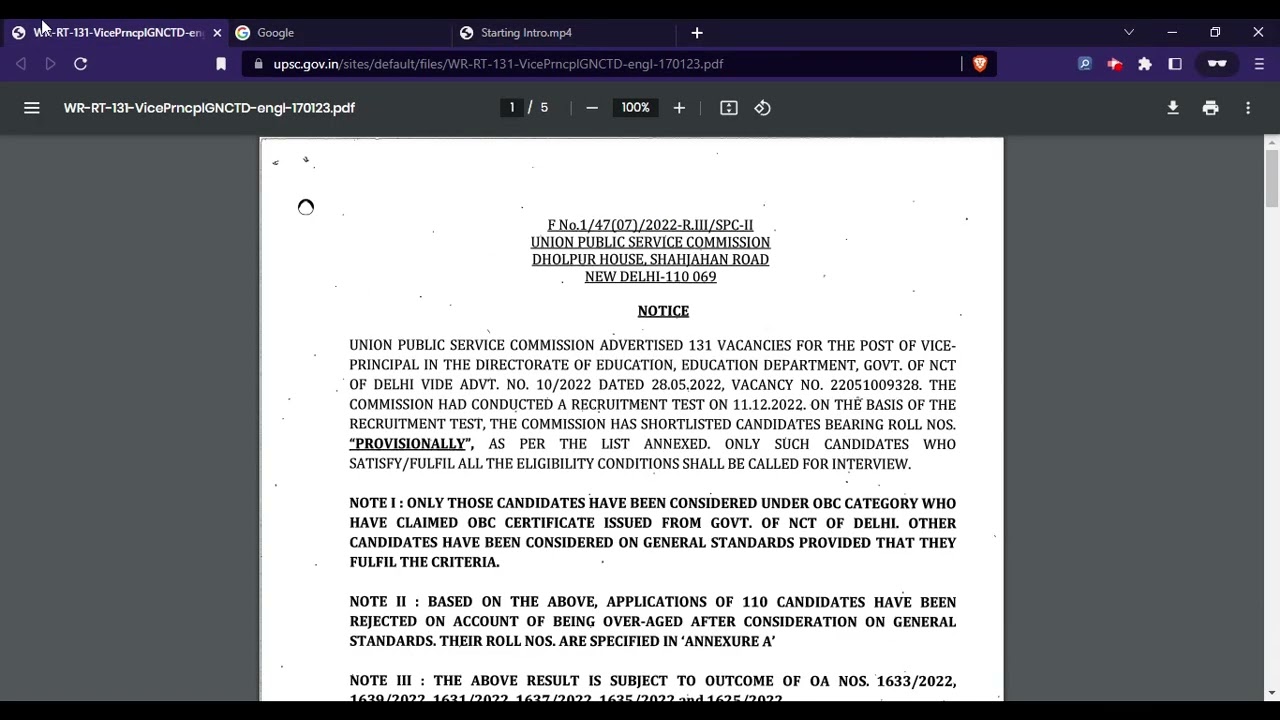Minimize the browser window
This screenshot has height=720, width=1280.
tap(1172, 33)
